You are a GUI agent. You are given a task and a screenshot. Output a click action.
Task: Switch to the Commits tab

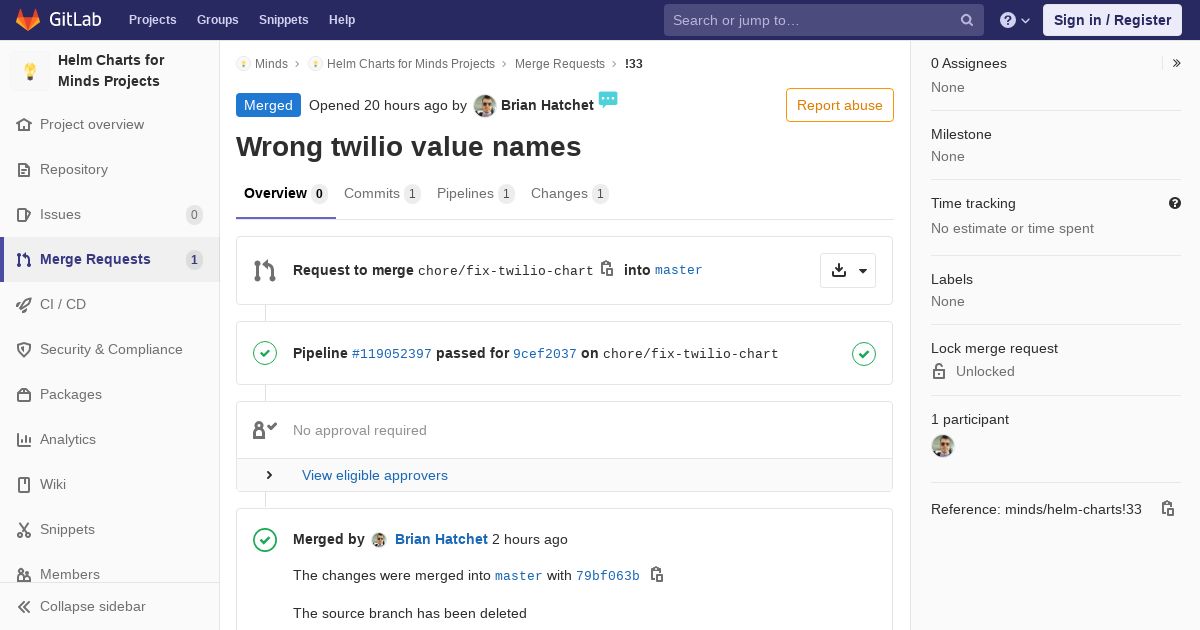(381, 193)
